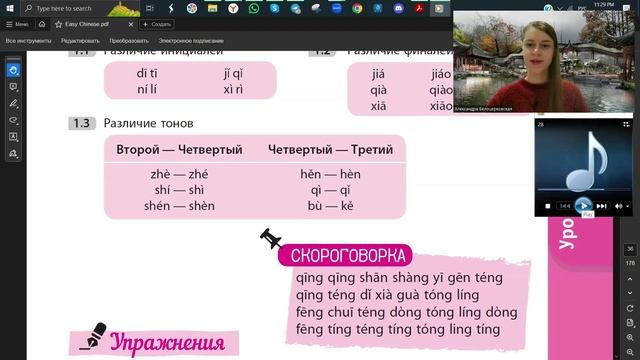Screen dimensions: 640x360
Task: Open Windows Start menu
Action: tap(9, 8)
